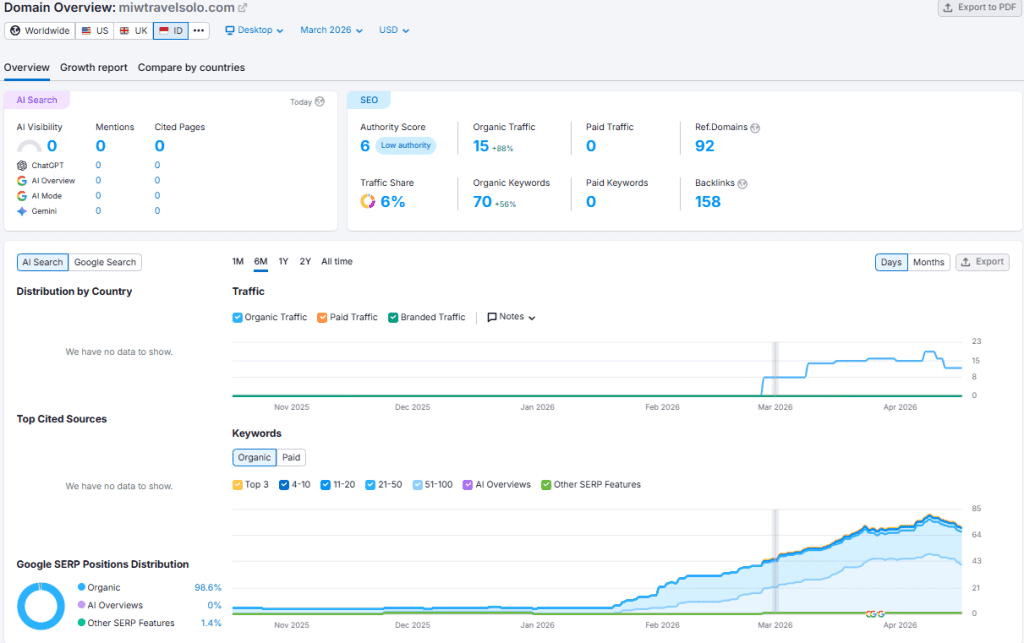Viewport: 1024px width, 643px height.
Task: Click the Google AI Overview icon
Action: (x=22, y=181)
